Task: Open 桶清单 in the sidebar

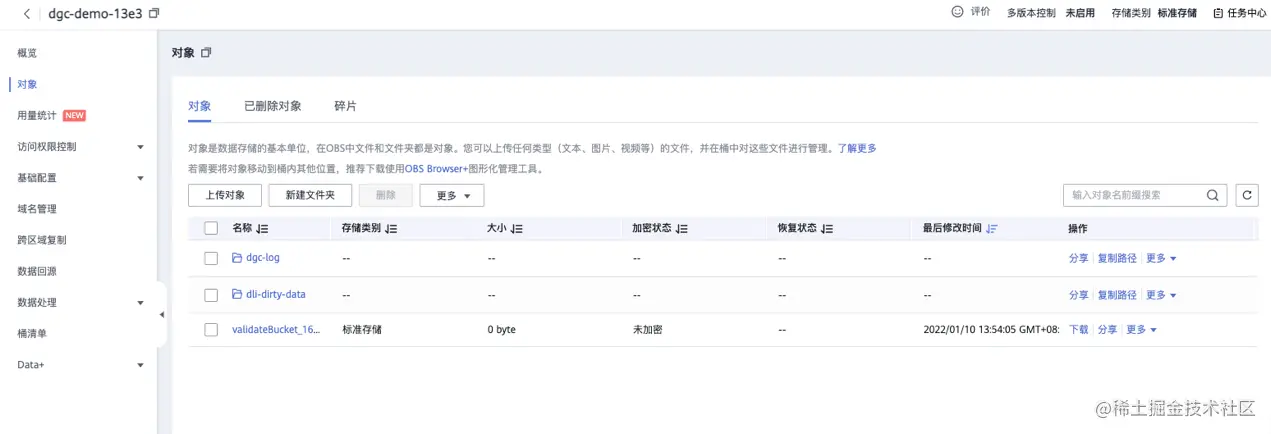Action: click(32, 334)
